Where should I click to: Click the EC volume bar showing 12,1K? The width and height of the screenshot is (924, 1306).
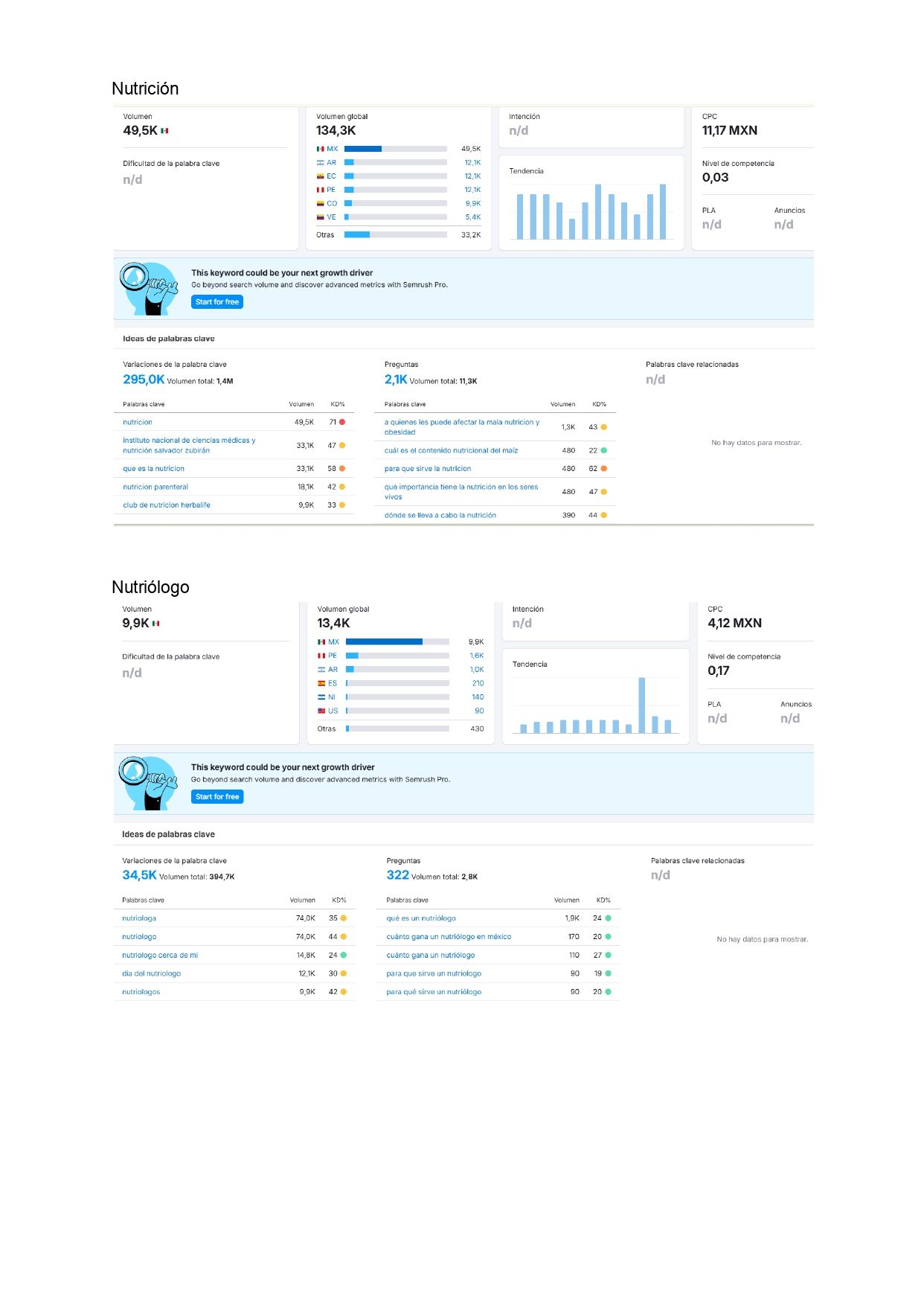(396, 176)
